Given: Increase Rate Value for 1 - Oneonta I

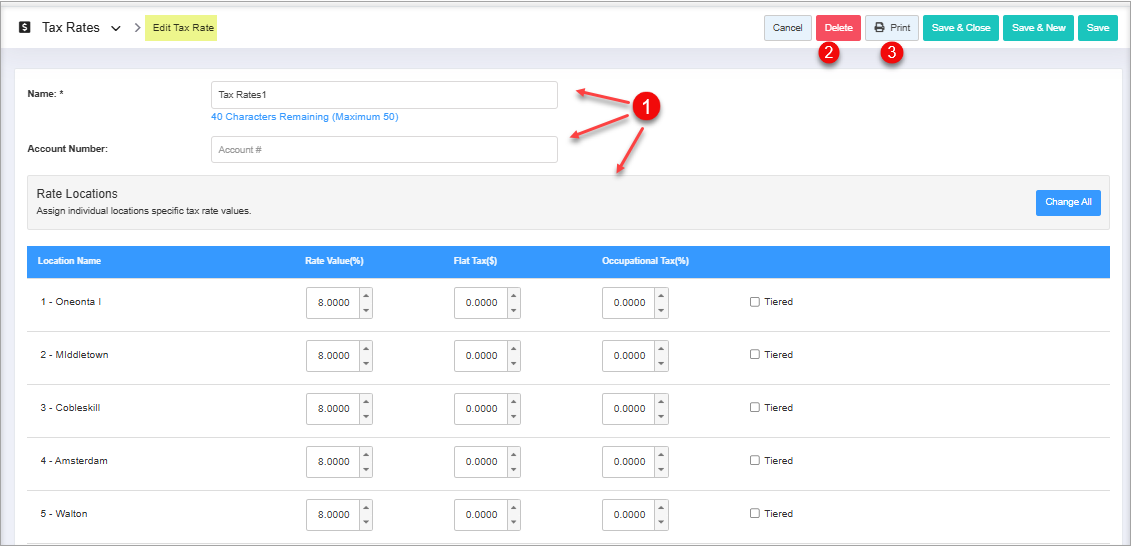Looking at the screenshot, I should click(x=366, y=295).
